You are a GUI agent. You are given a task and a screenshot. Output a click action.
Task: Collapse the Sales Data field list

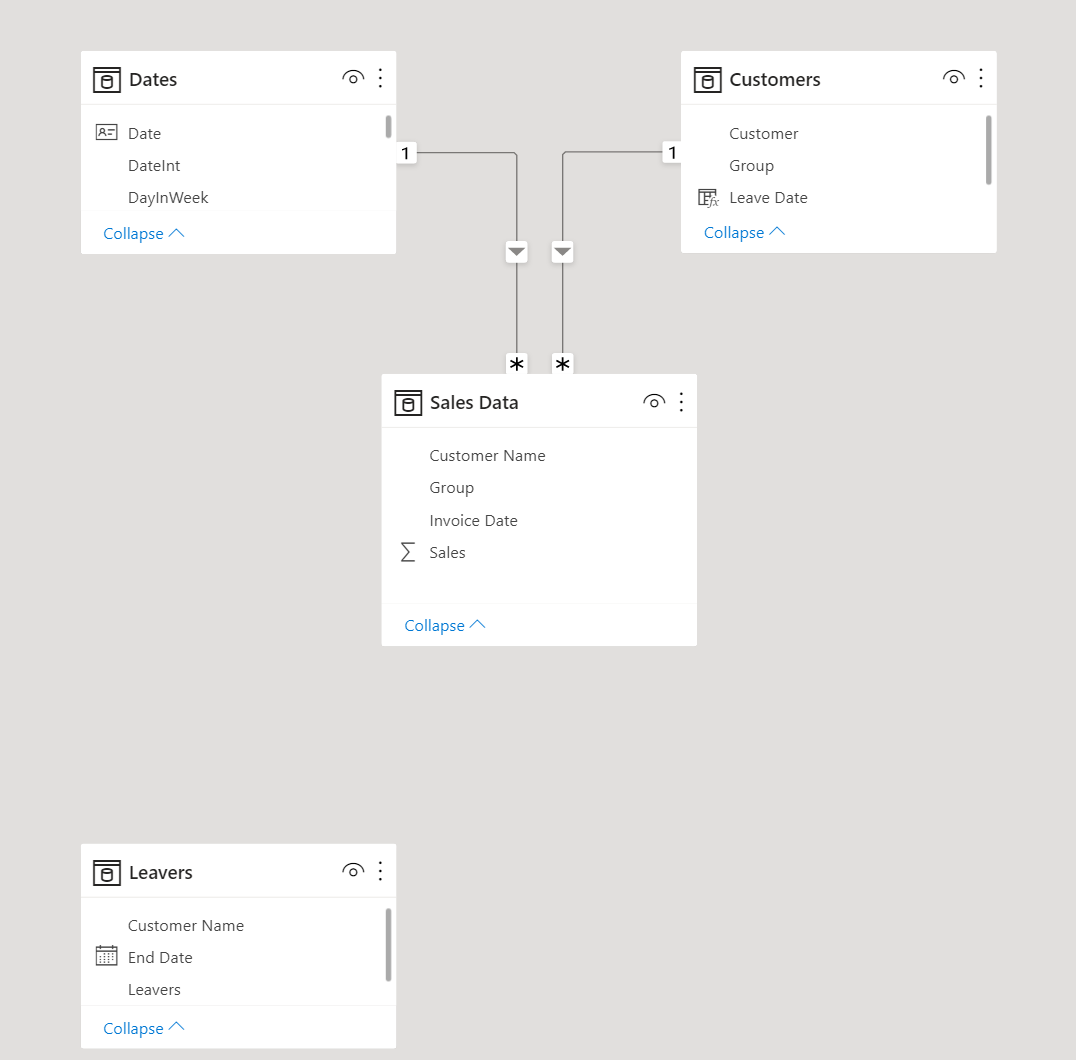pos(445,624)
